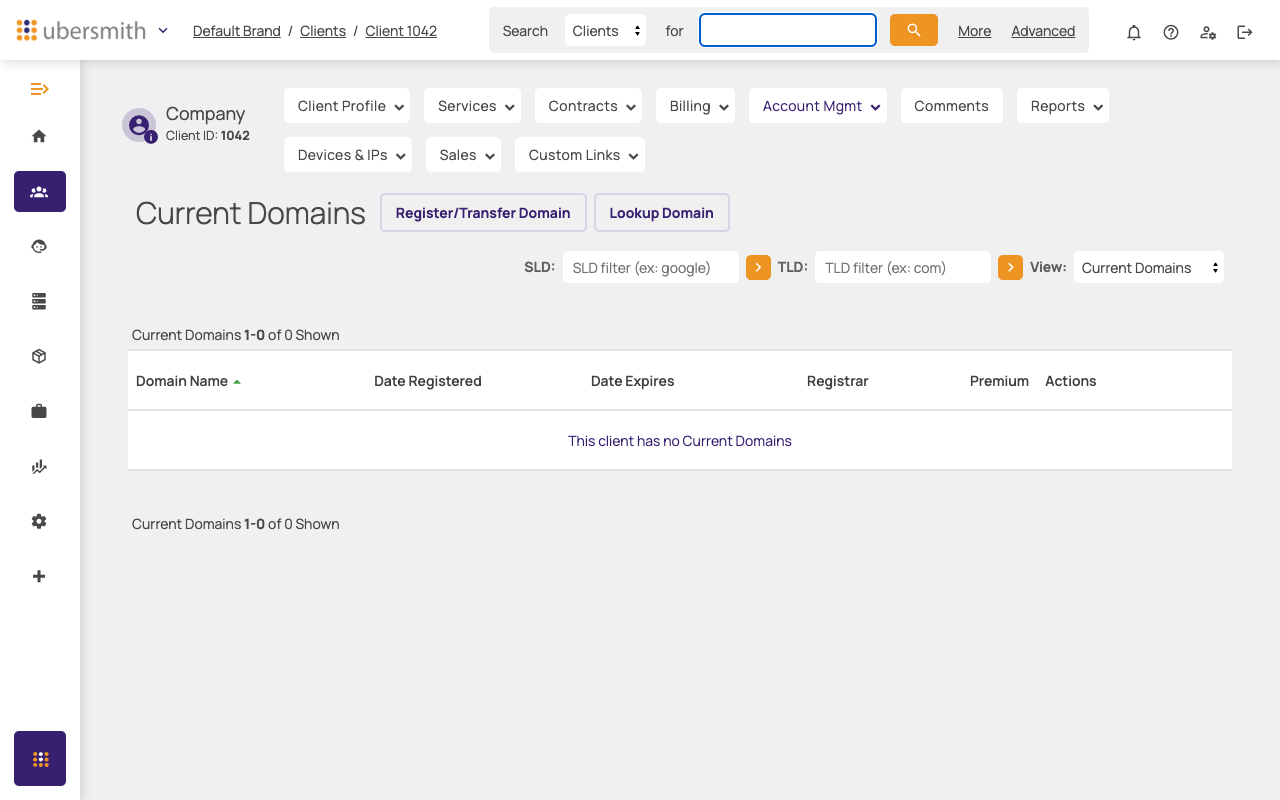Click the Company name text
The image size is (1280, 800).
click(206, 114)
